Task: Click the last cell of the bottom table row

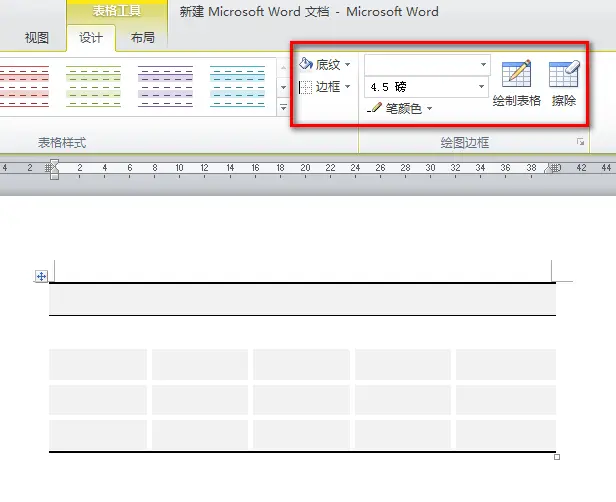Action: 506,434
